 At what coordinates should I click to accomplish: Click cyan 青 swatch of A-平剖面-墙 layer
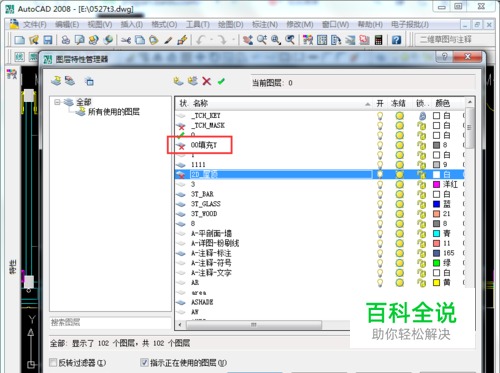[436, 234]
